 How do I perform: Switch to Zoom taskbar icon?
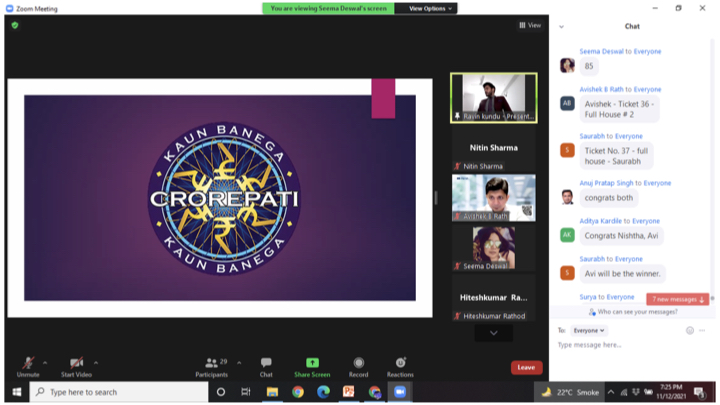[400, 392]
